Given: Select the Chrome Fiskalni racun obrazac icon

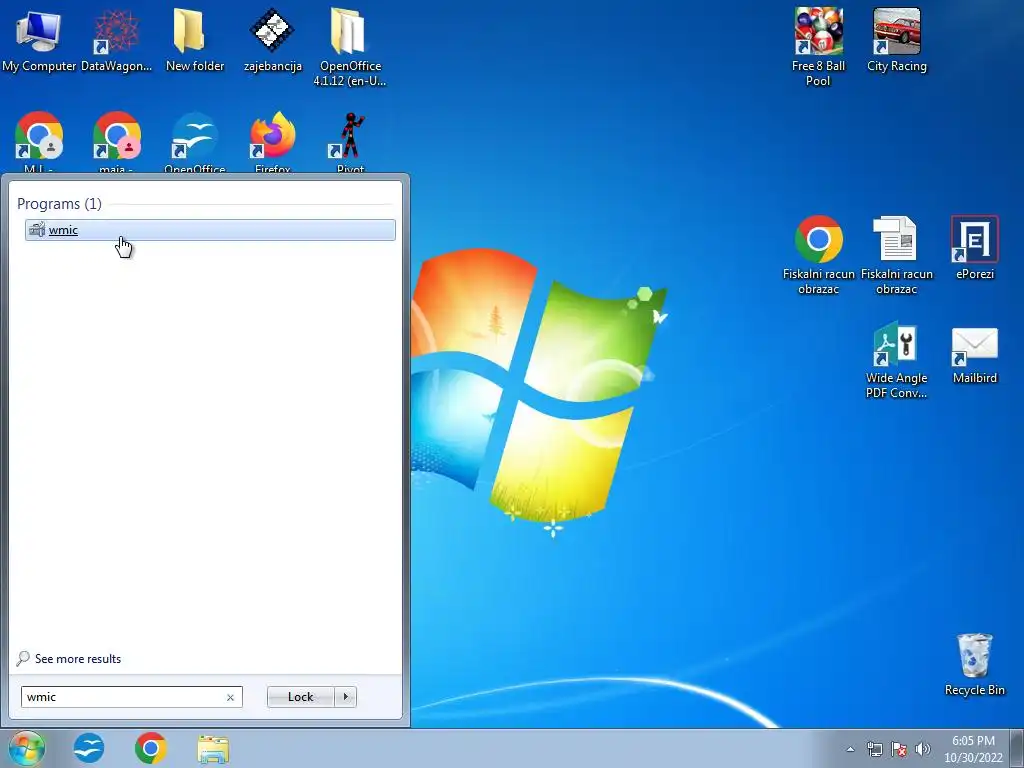Looking at the screenshot, I should (x=818, y=255).
